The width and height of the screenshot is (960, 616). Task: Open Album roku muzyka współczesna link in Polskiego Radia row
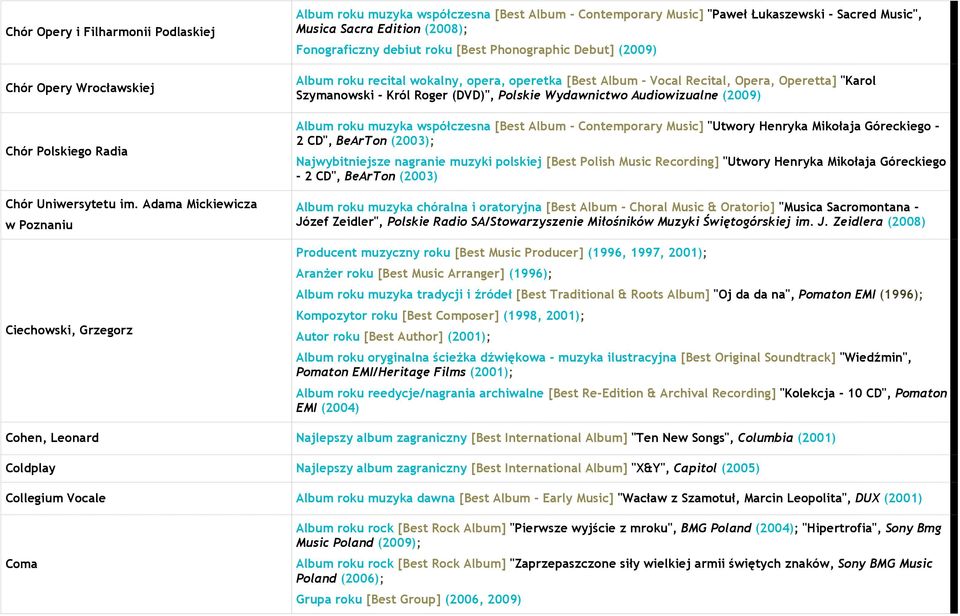pyautogui.click(x=393, y=126)
